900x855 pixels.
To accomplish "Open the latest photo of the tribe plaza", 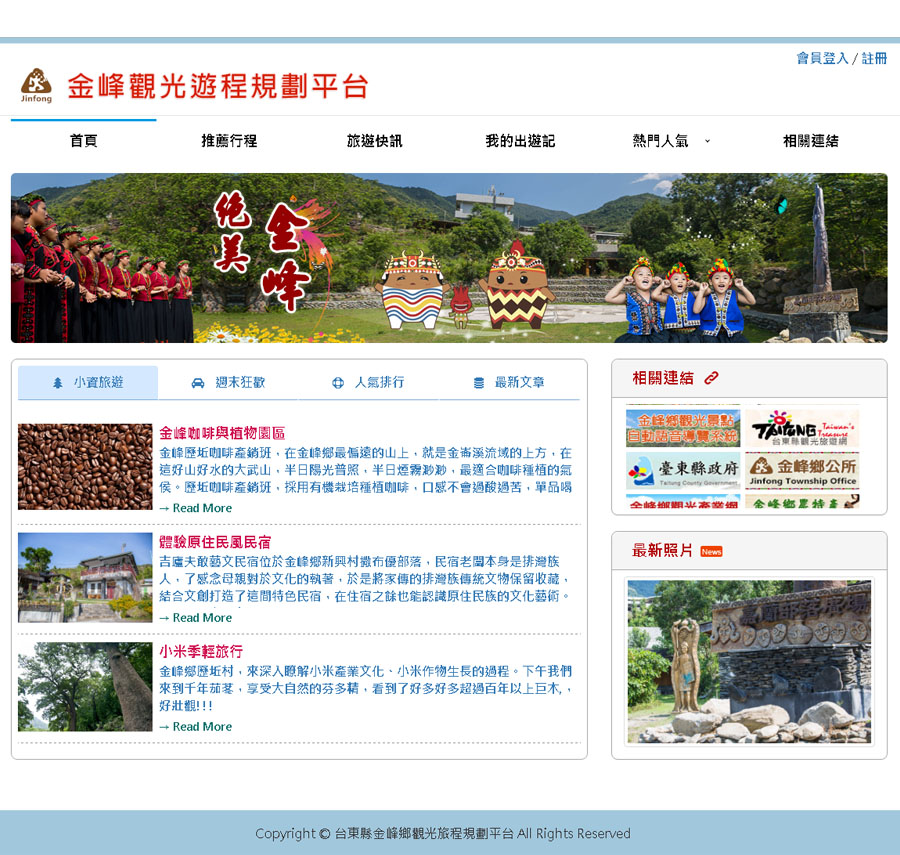I will click(749, 662).
